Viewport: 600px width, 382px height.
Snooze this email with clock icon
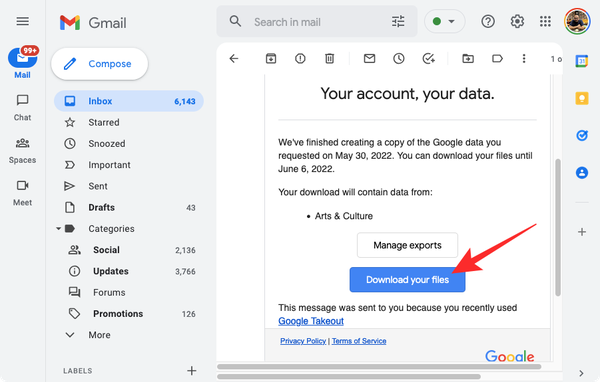(399, 59)
